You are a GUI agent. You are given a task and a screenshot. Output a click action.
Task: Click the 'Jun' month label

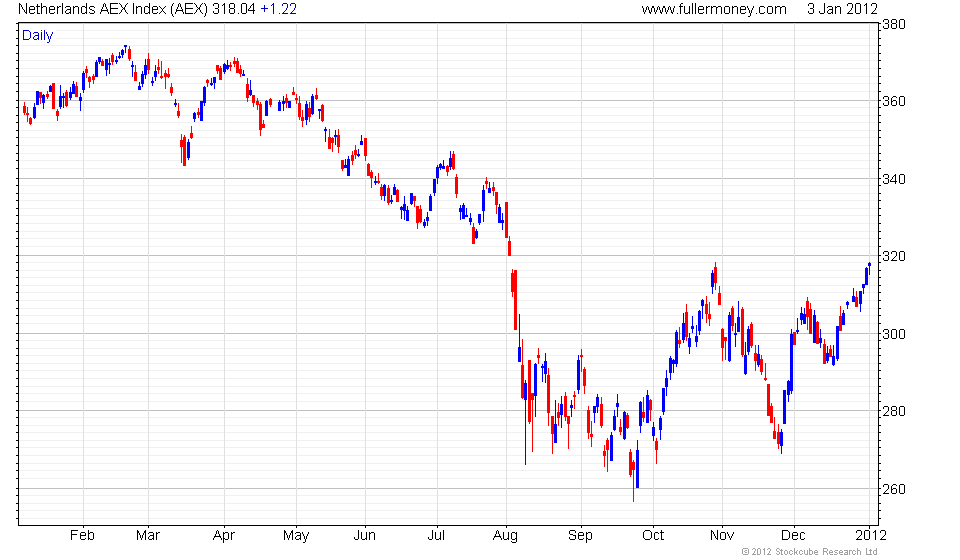[364, 536]
